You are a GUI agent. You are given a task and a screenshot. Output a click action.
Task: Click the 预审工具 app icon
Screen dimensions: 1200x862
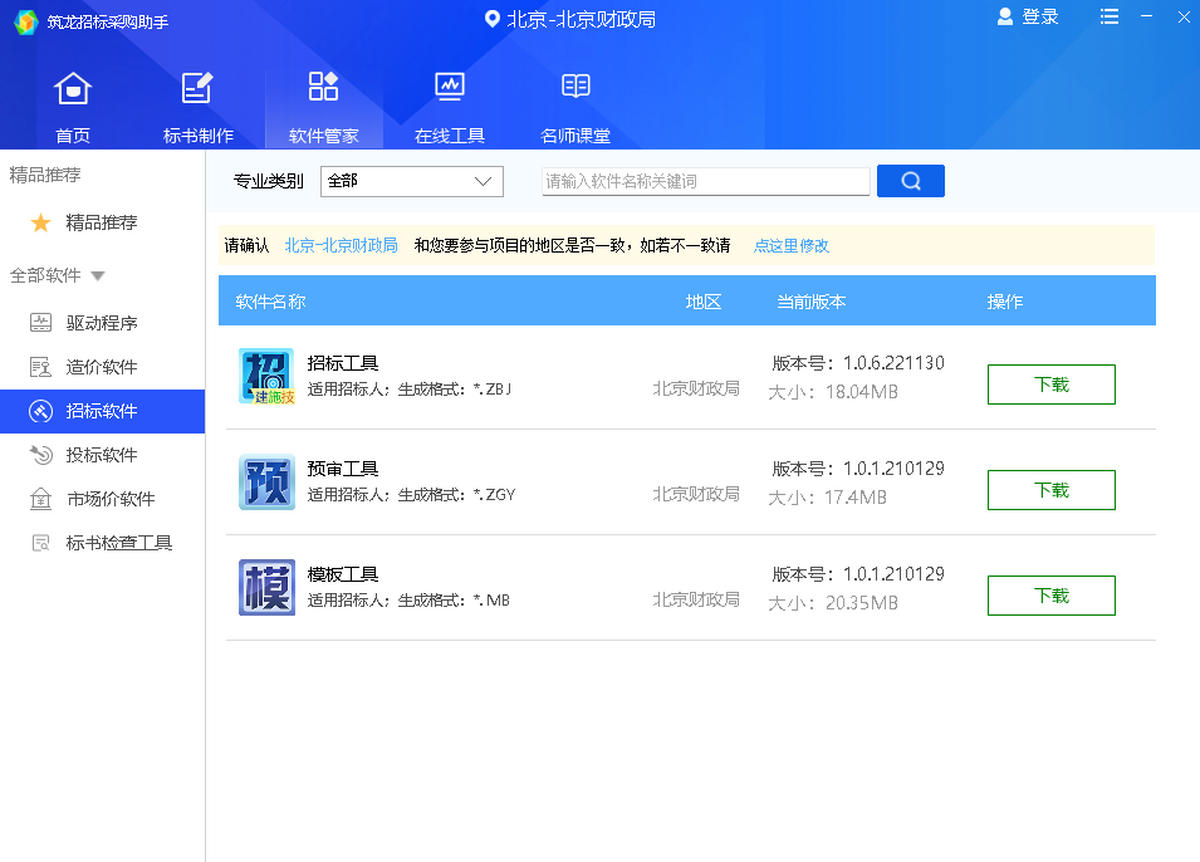(267, 482)
